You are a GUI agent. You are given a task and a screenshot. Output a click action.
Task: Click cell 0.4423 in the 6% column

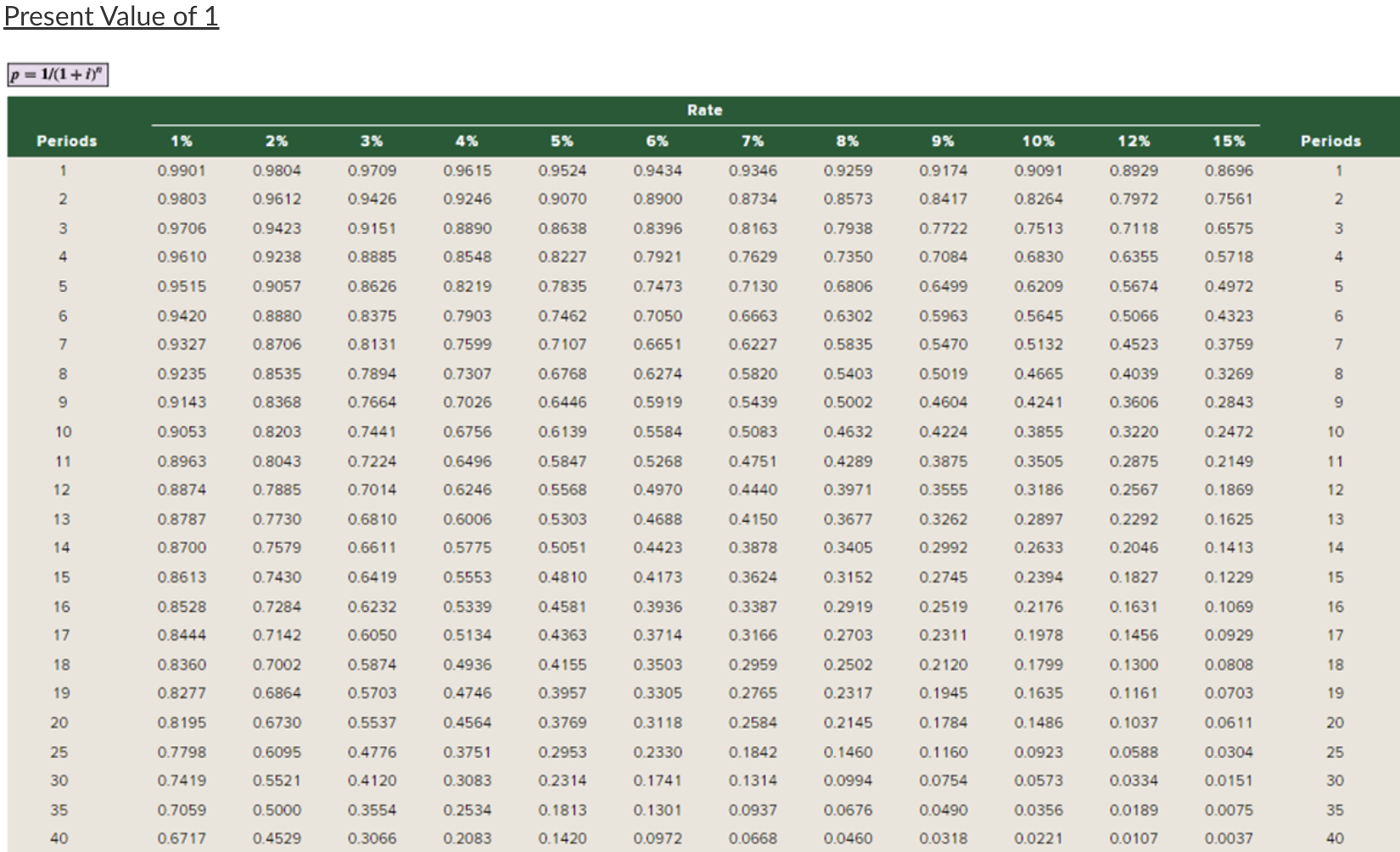658,548
